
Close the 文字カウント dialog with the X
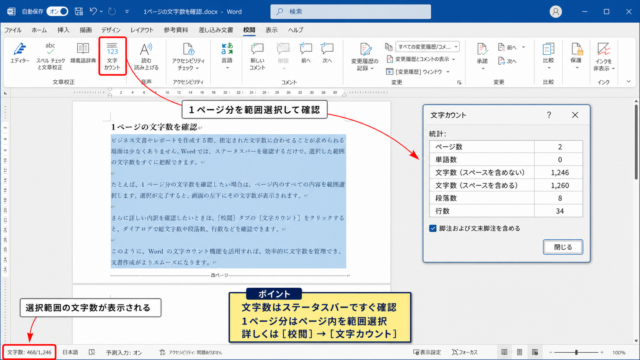click(575, 115)
